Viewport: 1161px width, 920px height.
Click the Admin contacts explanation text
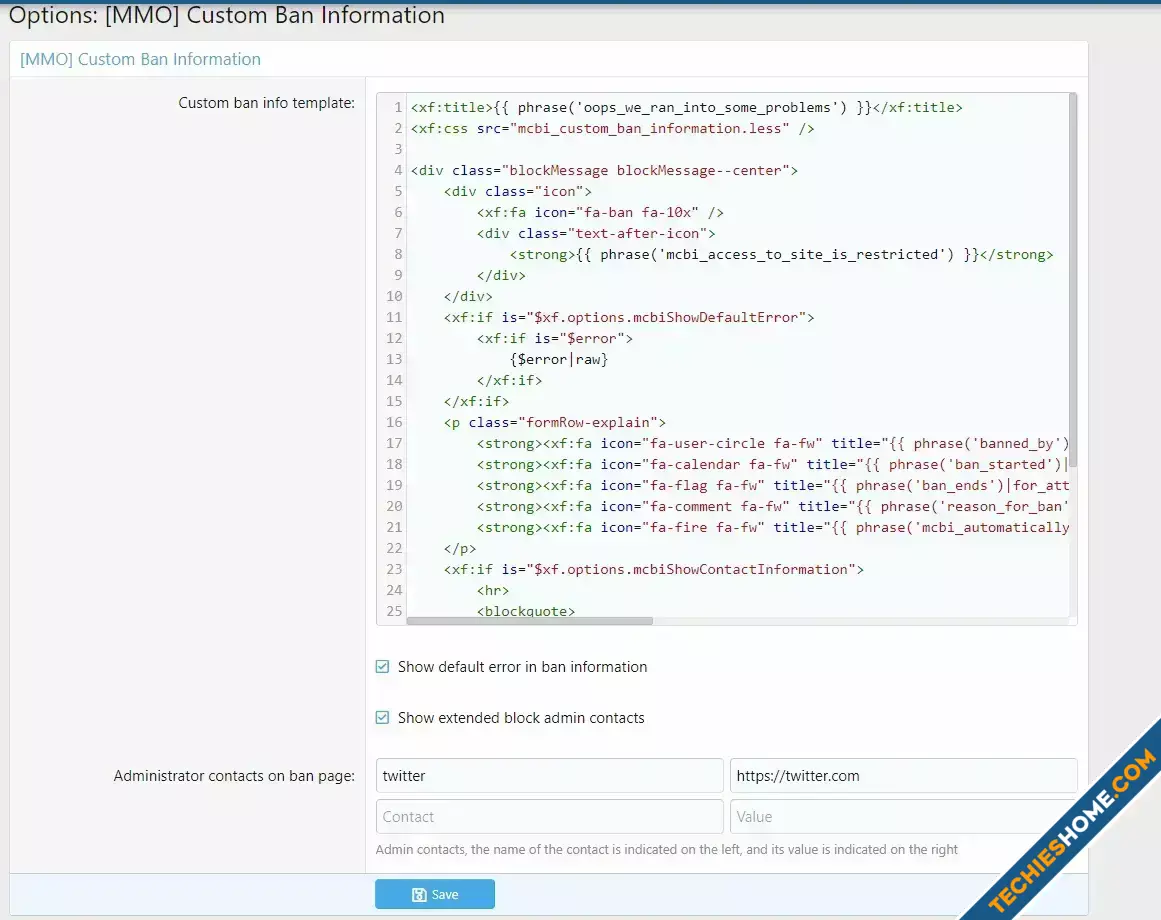click(x=666, y=849)
